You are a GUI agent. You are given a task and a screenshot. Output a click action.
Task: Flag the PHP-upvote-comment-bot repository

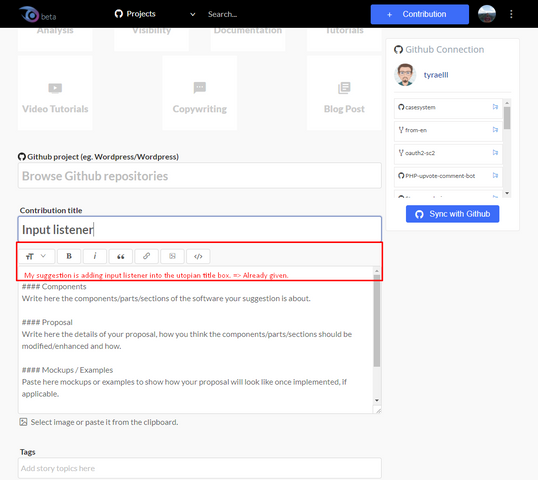pos(495,175)
